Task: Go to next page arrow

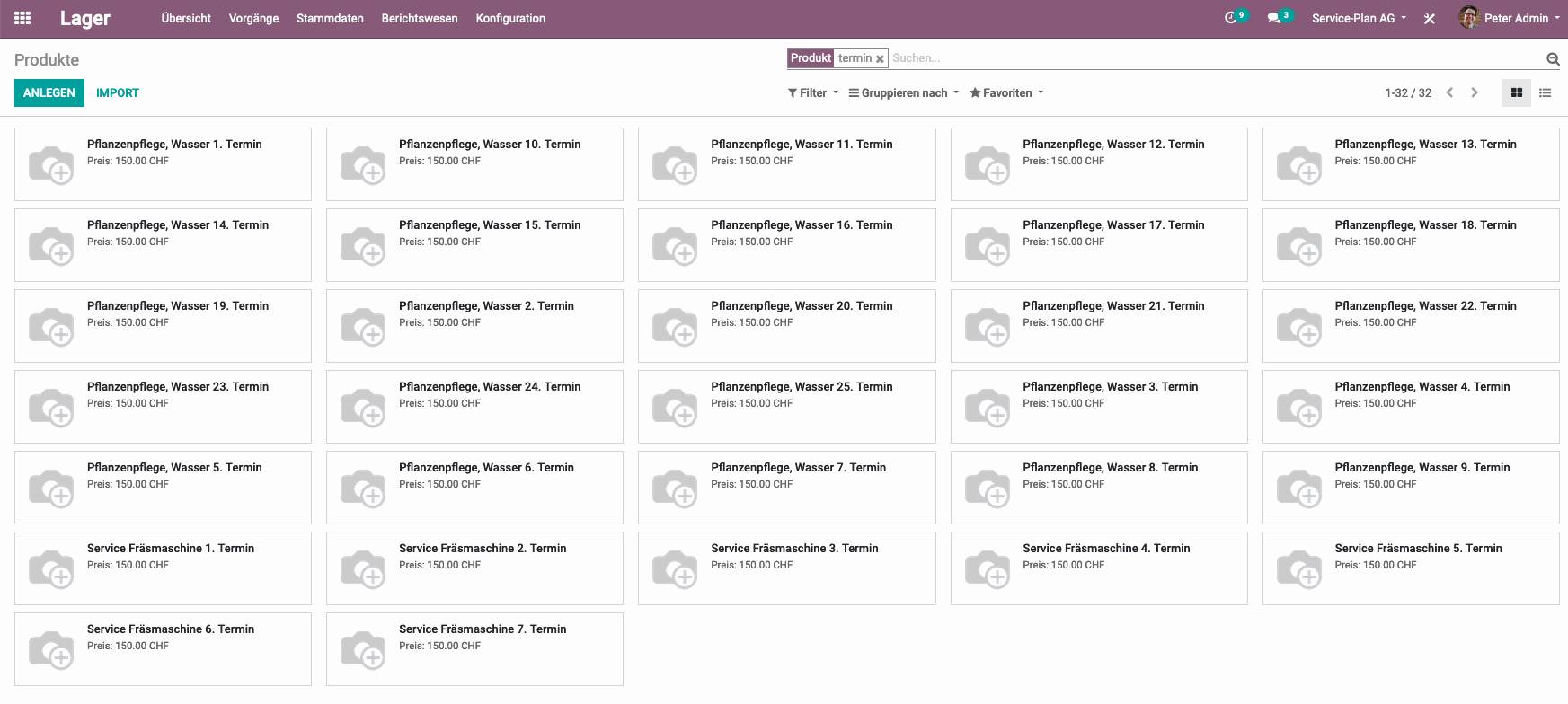Action: click(x=1475, y=92)
